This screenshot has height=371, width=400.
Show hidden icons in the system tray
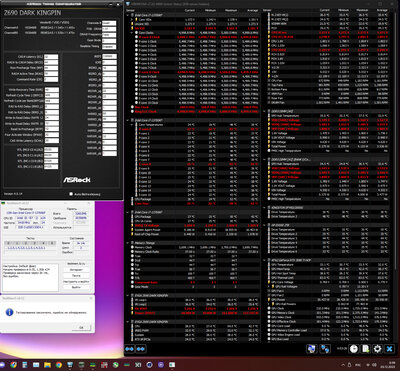pos(342,365)
